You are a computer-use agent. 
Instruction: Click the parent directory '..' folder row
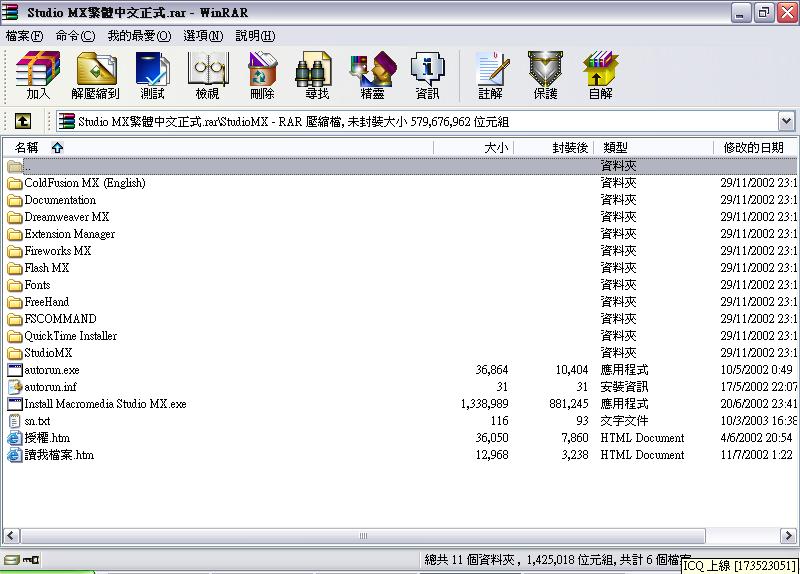(x=399, y=166)
